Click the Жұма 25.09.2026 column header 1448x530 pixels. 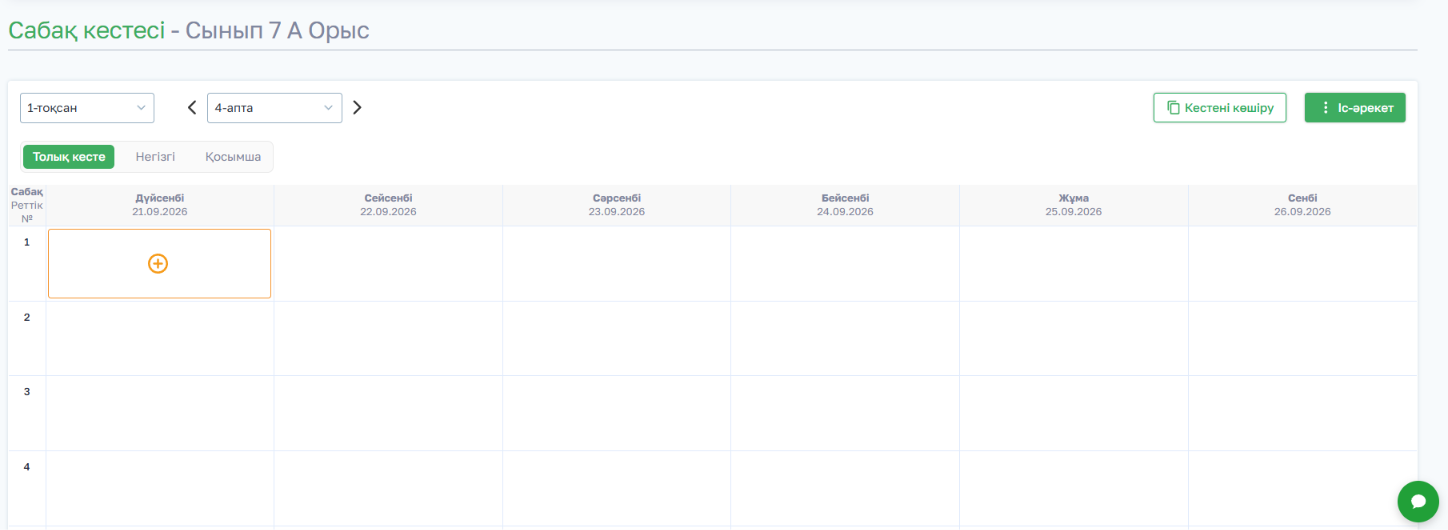point(1074,205)
